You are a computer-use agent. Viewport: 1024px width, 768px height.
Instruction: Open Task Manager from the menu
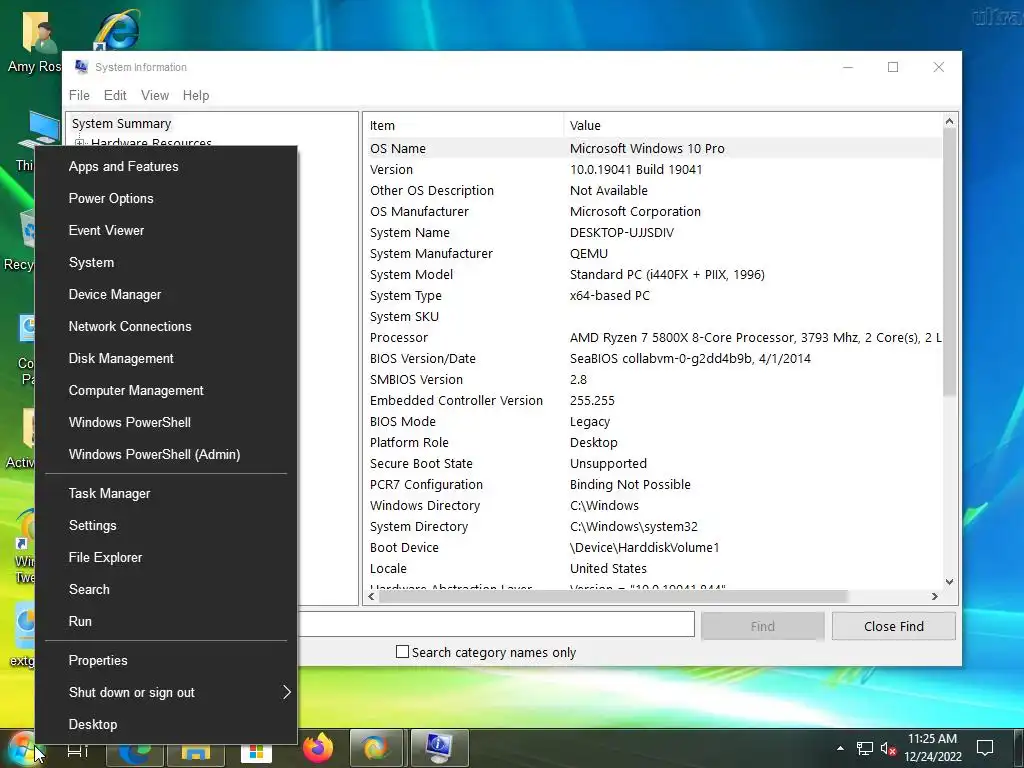point(166,494)
